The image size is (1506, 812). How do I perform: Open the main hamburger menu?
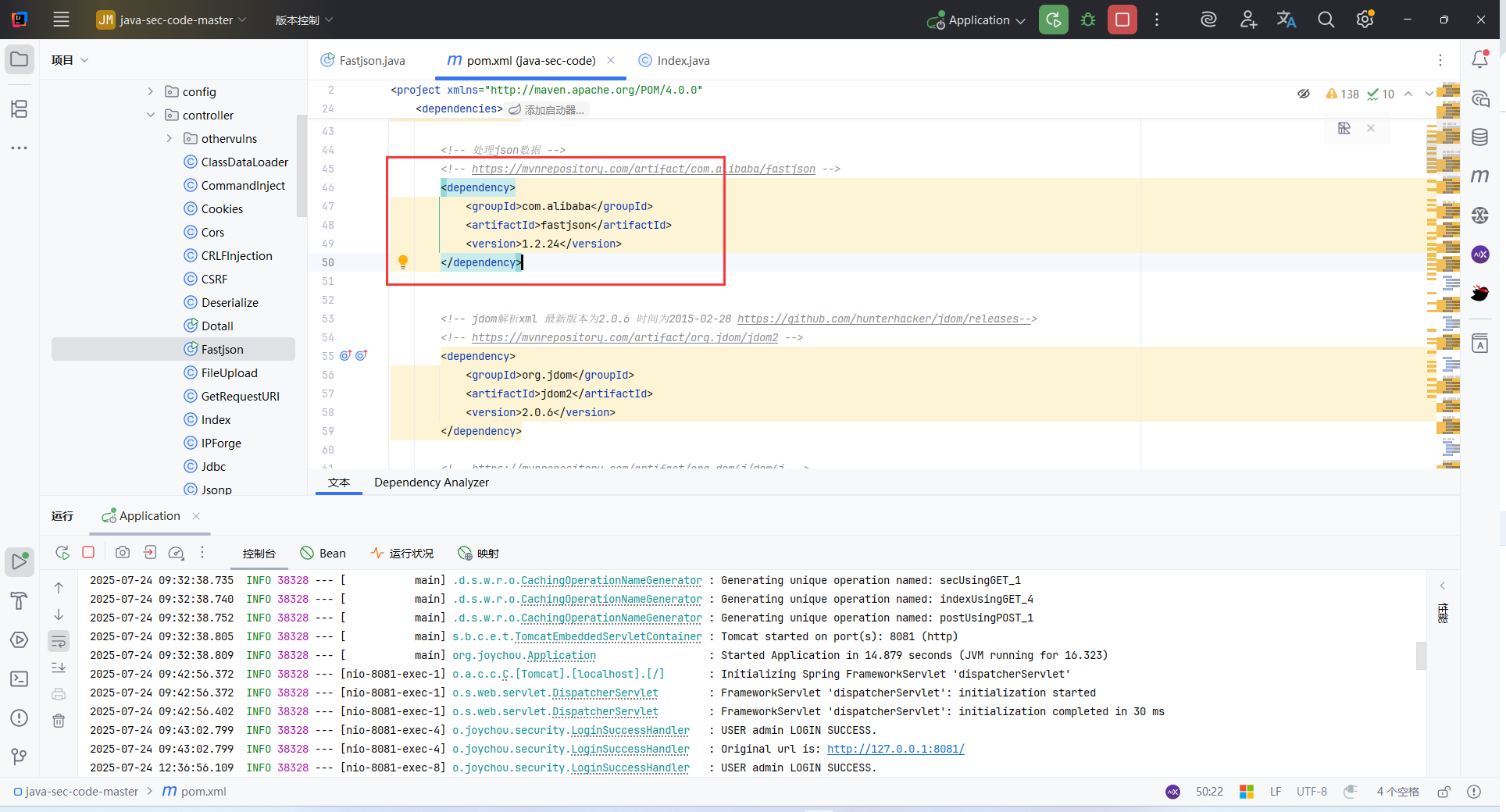tap(61, 20)
